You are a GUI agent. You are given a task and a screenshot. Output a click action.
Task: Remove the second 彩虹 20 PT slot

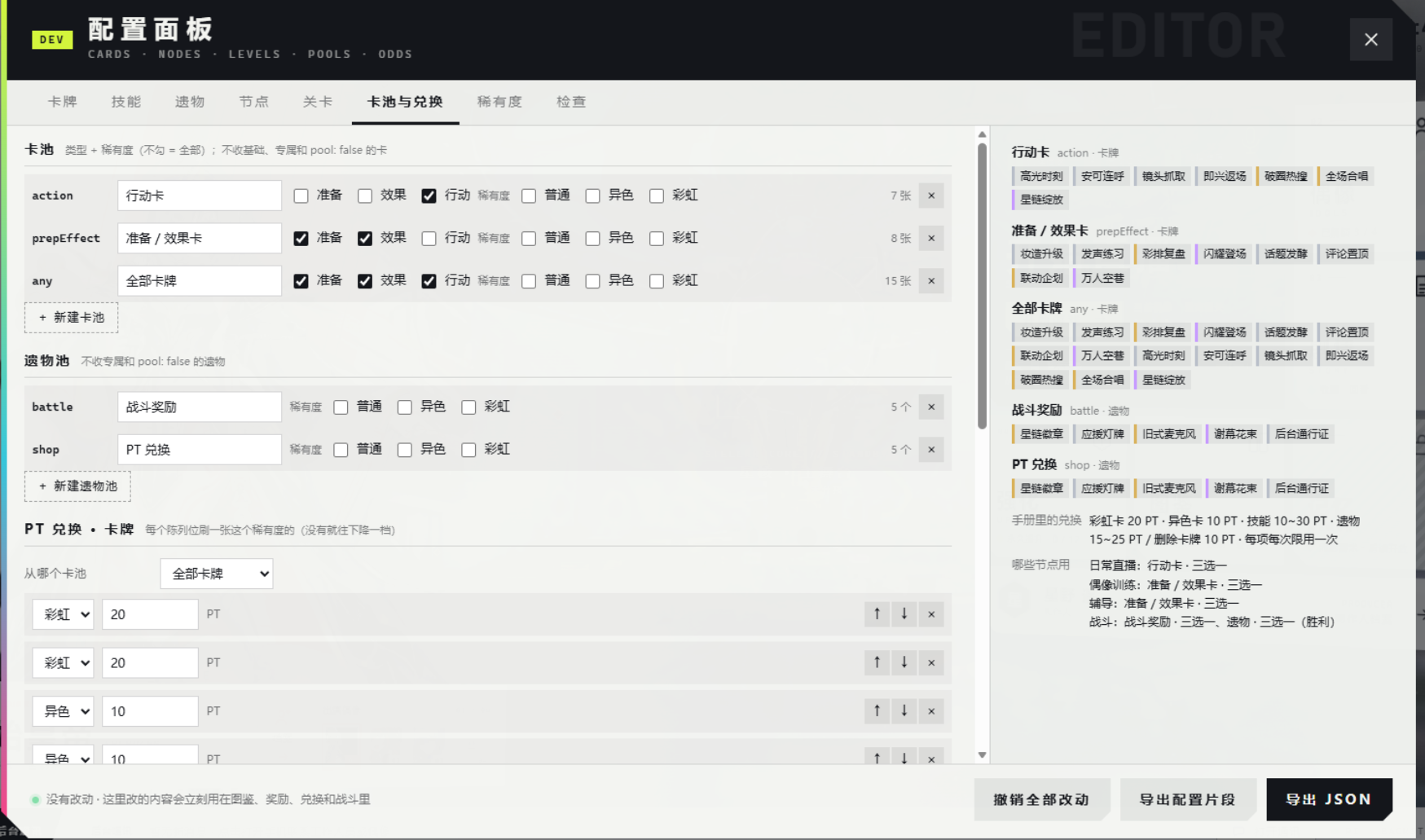click(x=931, y=662)
